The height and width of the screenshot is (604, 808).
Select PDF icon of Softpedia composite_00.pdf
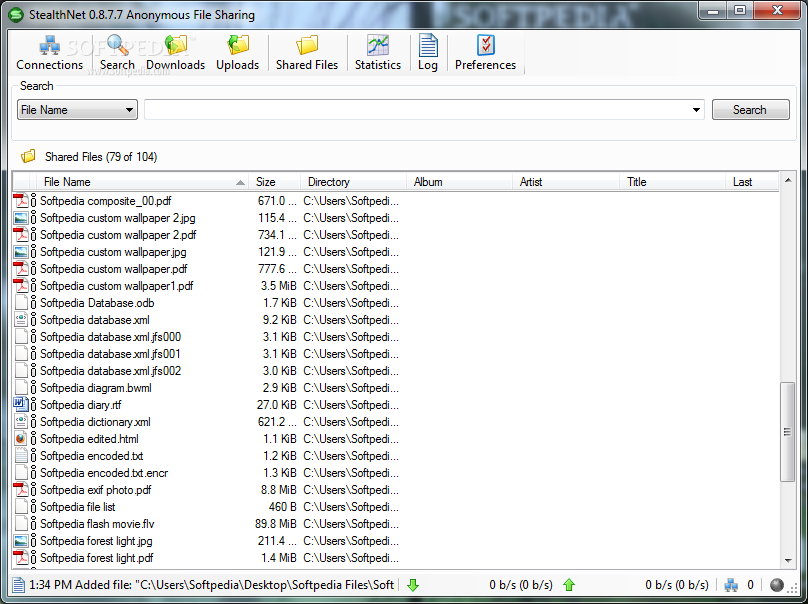coord(21,200)
